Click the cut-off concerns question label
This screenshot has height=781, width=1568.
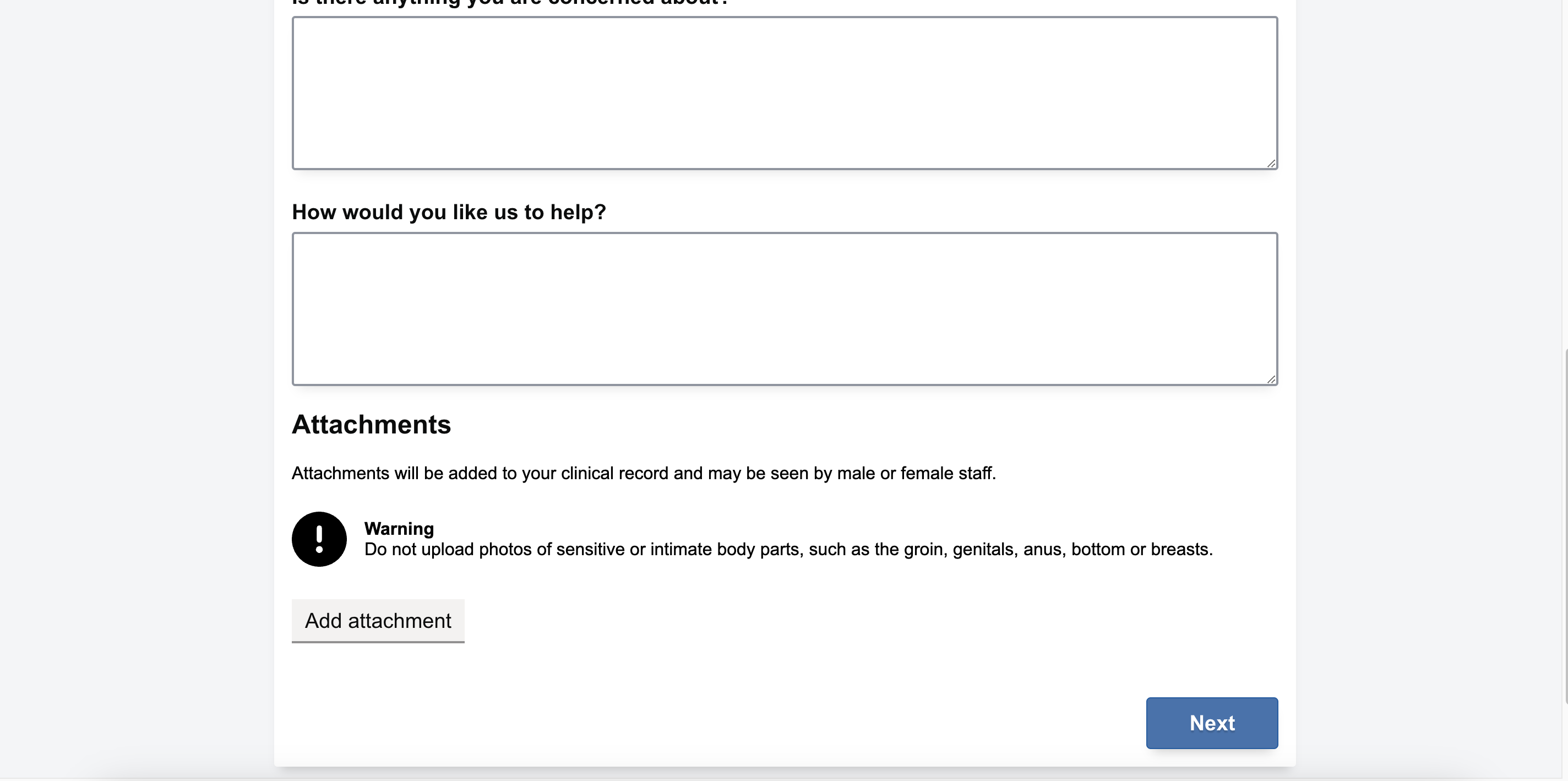click(x=509, y=3)
